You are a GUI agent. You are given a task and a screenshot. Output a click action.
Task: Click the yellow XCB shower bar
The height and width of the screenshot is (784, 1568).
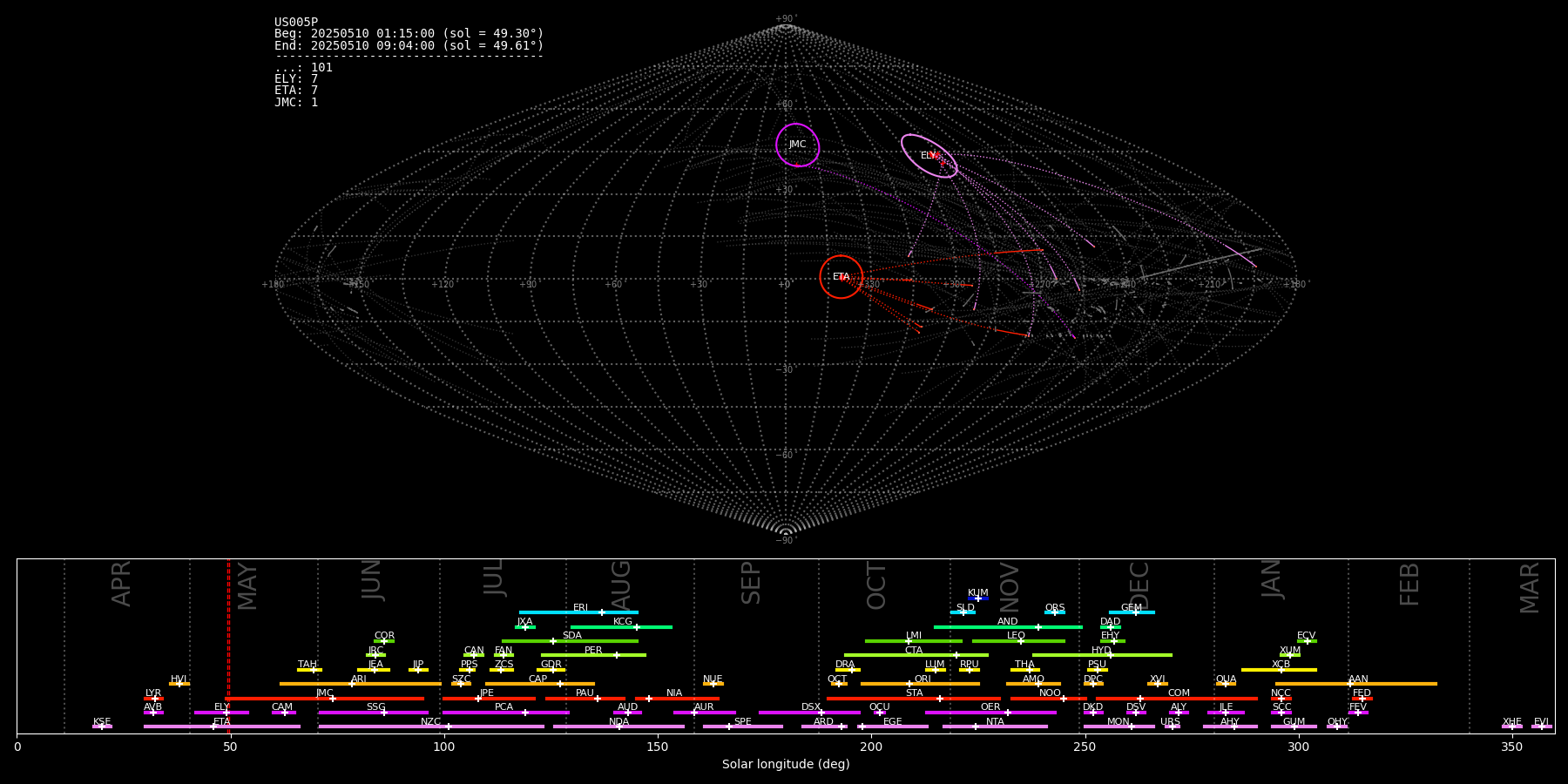tap(1279, 670)
